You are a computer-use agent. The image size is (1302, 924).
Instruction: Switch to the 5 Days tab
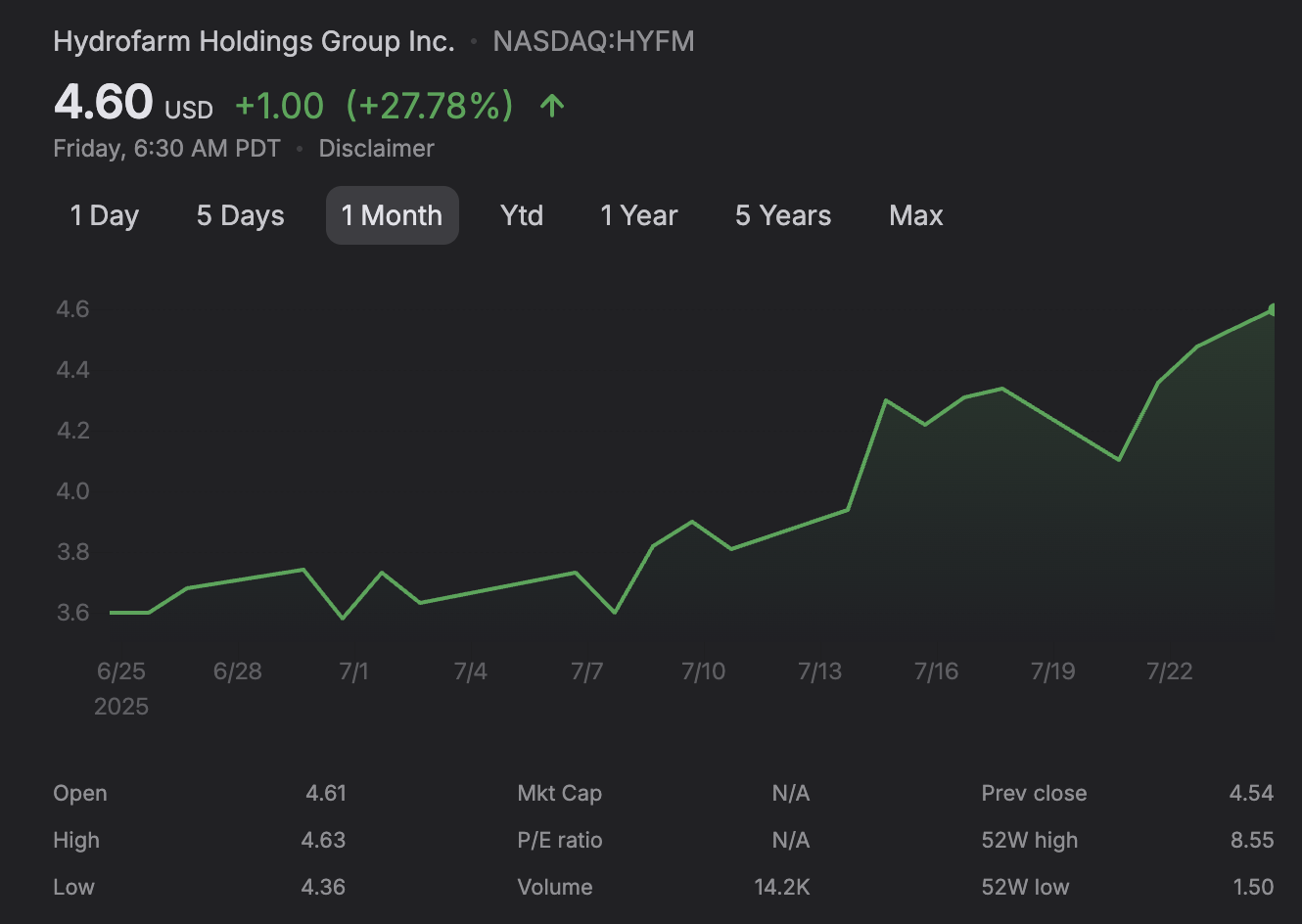[240, 215]
